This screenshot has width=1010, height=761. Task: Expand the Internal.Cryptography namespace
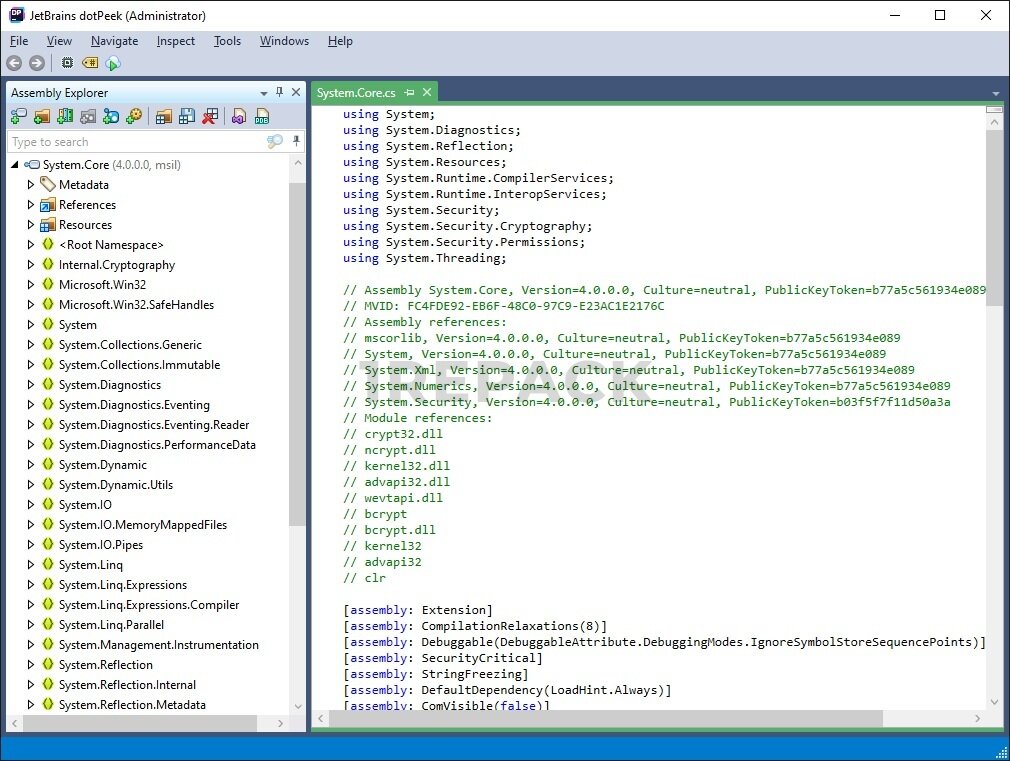point(30,265)
